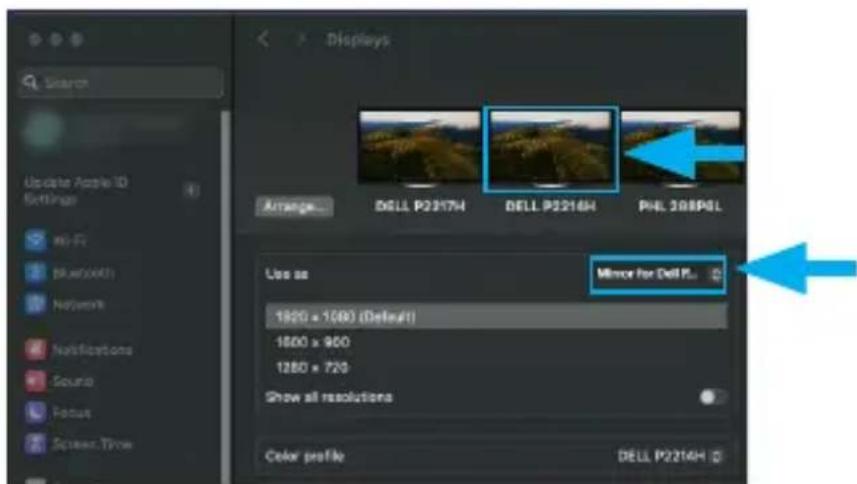This screenshot has height=484, width=857.
Task: Toggle Show all resolutions switch
Action: (x=712, y=397)
